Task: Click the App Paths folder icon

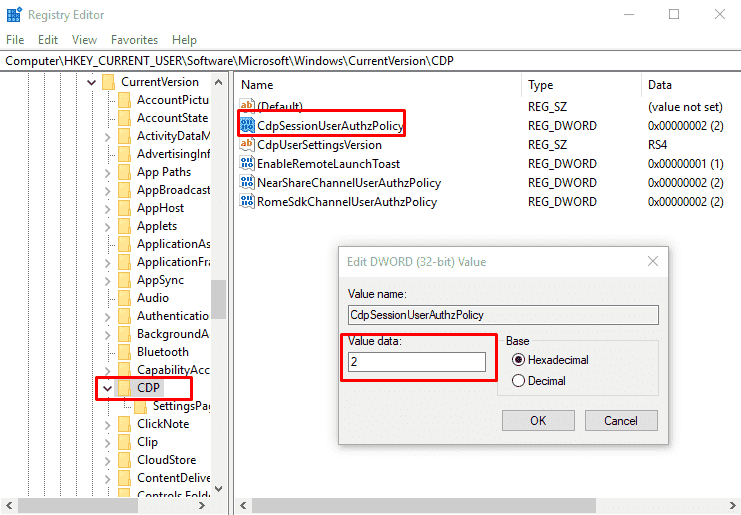Action: tap(125, 172)
